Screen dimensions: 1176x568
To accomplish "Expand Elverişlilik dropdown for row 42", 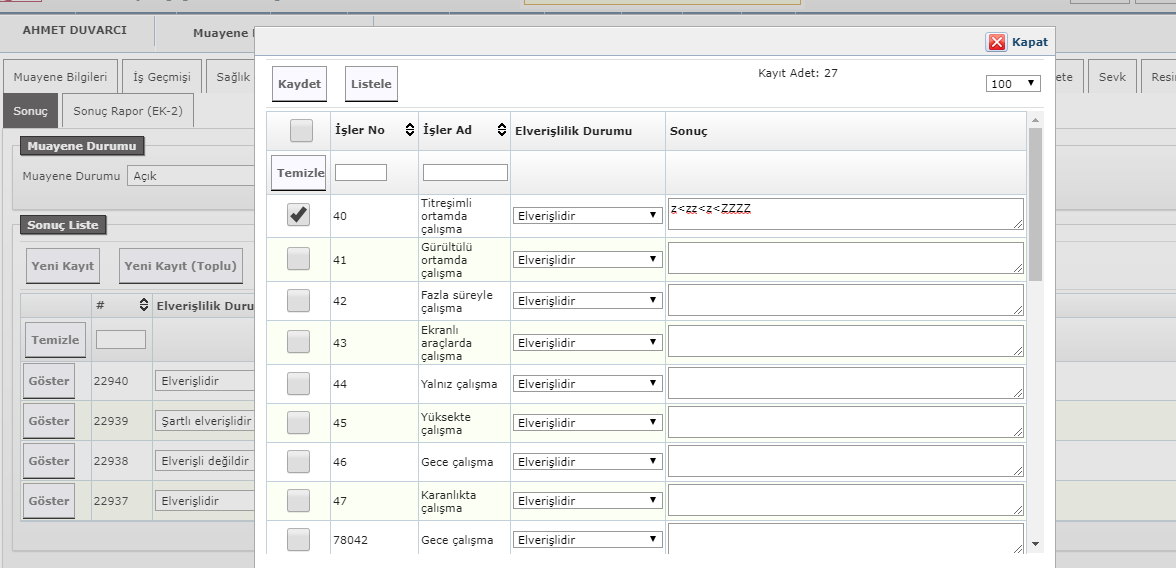I will (x=588, y=301).
